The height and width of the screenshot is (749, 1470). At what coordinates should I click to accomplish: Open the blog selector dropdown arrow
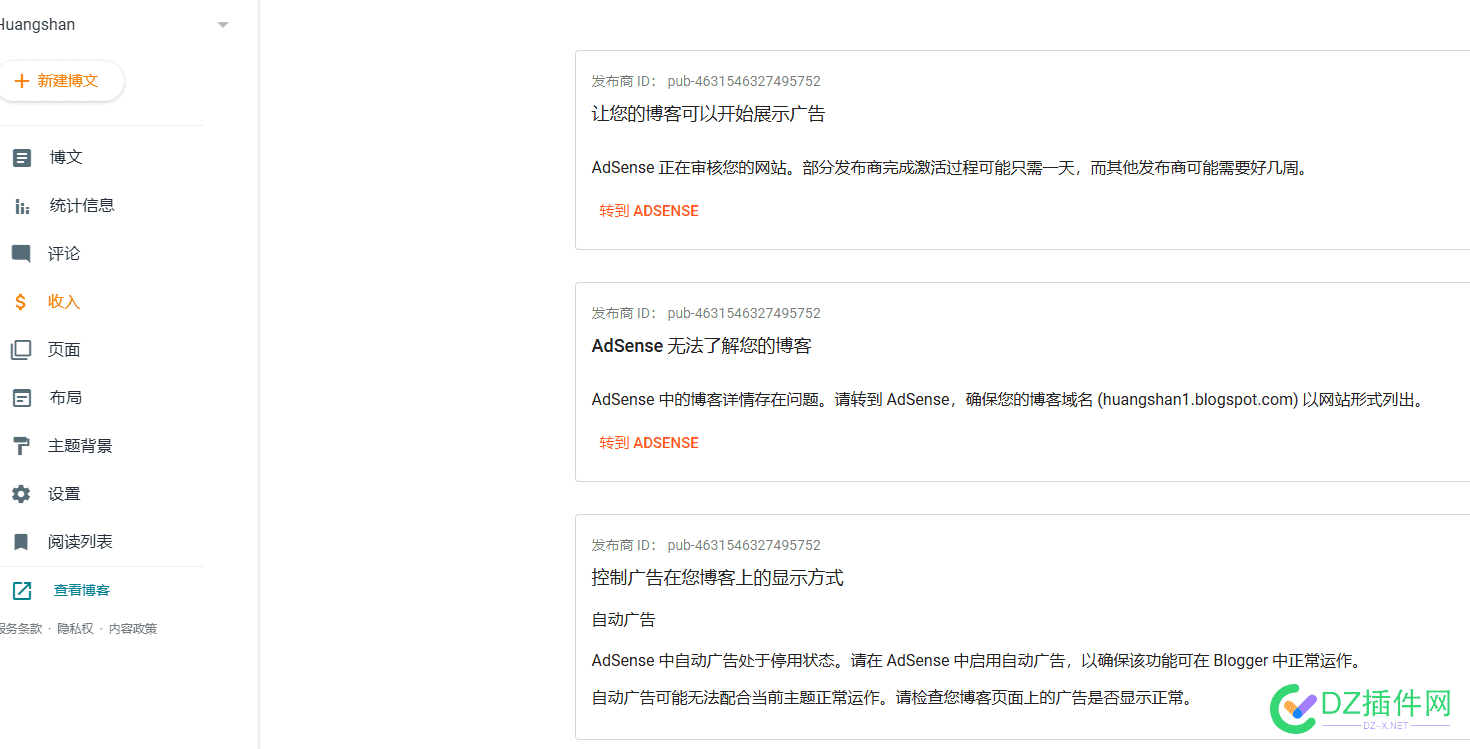[223, 25]
